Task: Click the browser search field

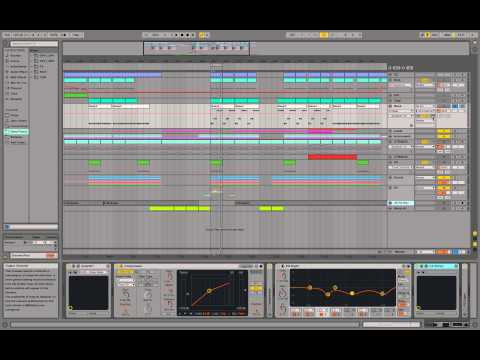Action: 34,44
